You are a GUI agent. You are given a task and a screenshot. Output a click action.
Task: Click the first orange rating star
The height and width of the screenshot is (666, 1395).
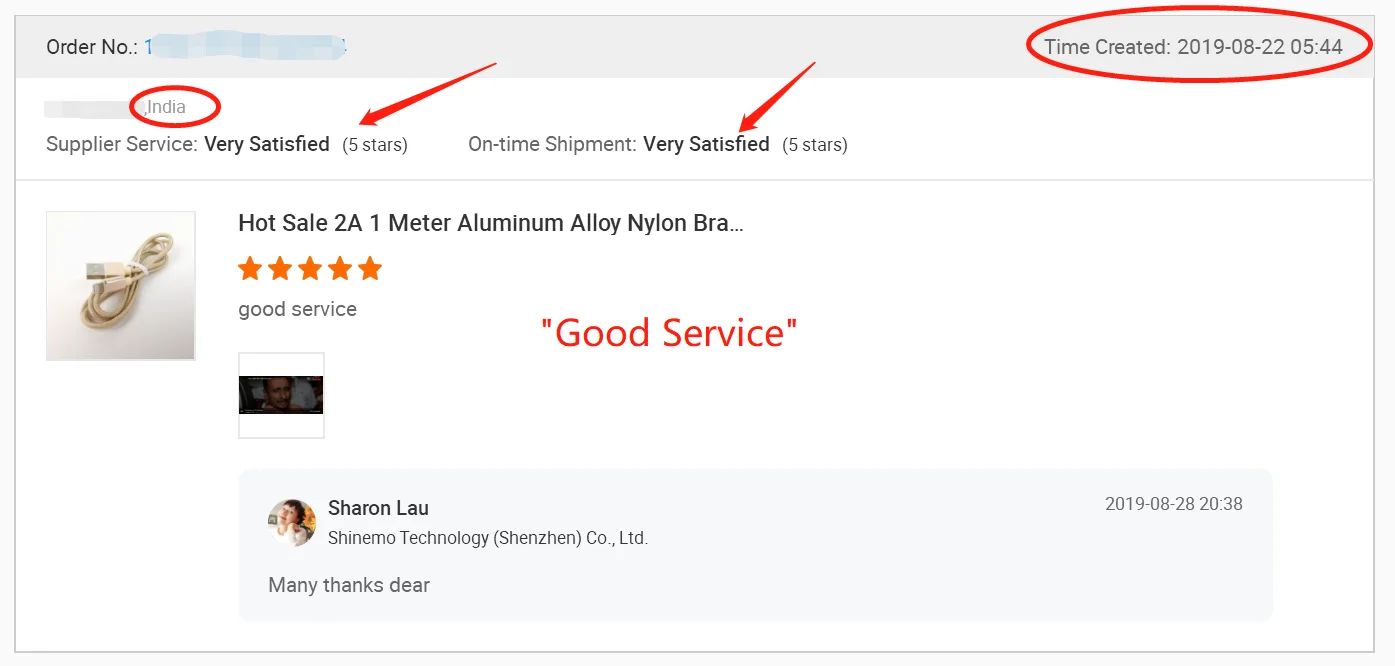coord(250,268)
